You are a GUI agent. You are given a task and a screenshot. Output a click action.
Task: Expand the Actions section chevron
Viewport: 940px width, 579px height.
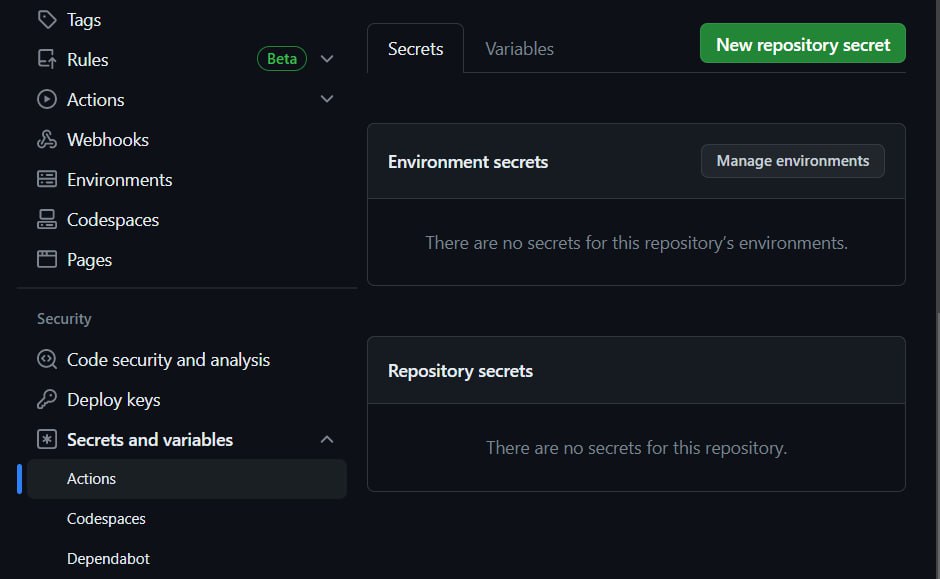327,100
